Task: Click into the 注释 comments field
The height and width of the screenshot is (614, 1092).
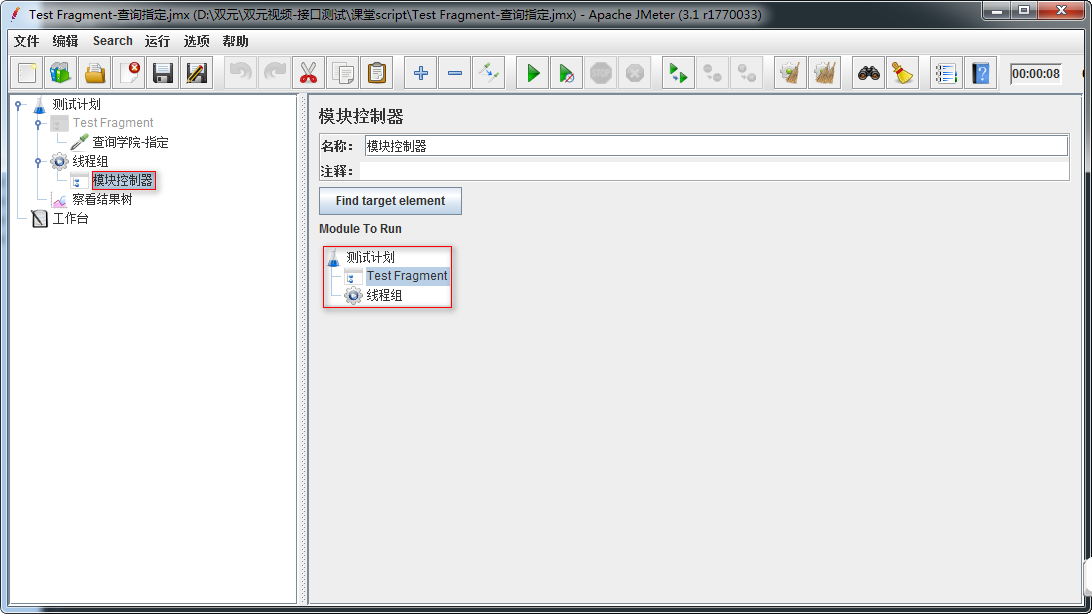Action: (714, 171)
